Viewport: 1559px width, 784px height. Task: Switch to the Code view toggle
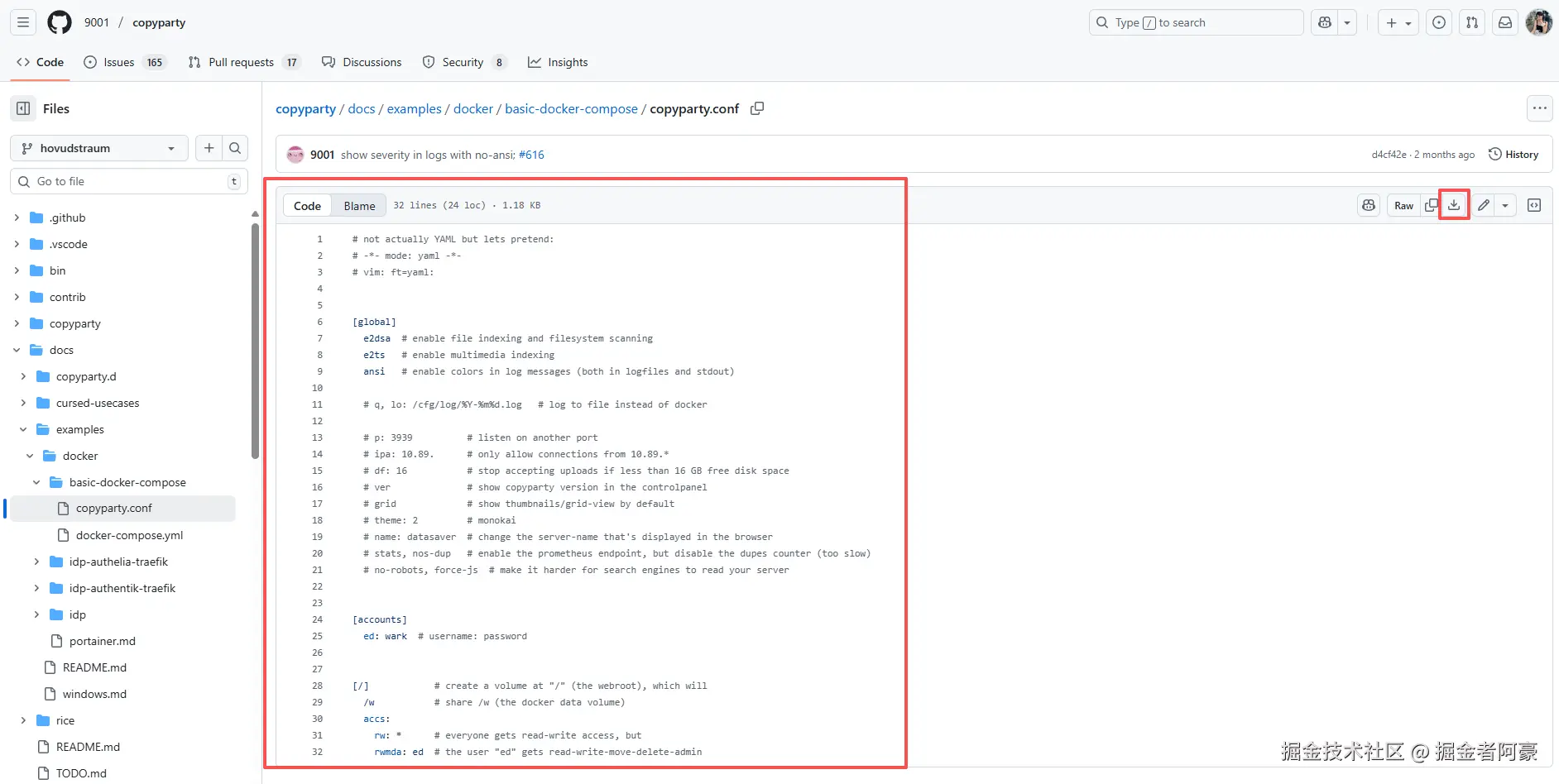[x=307, y=206]
